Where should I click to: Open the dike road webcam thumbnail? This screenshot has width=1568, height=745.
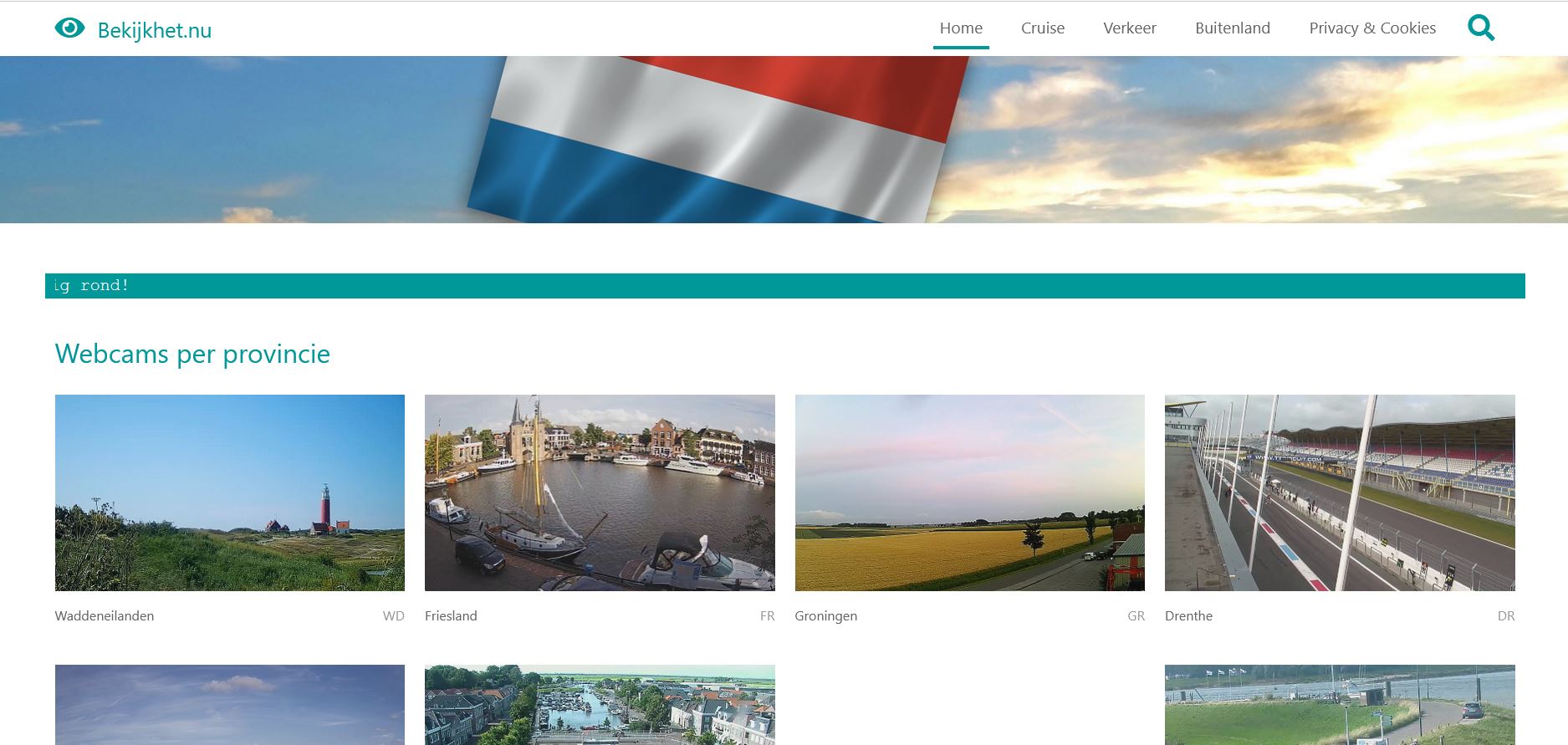coord(1340,705)
